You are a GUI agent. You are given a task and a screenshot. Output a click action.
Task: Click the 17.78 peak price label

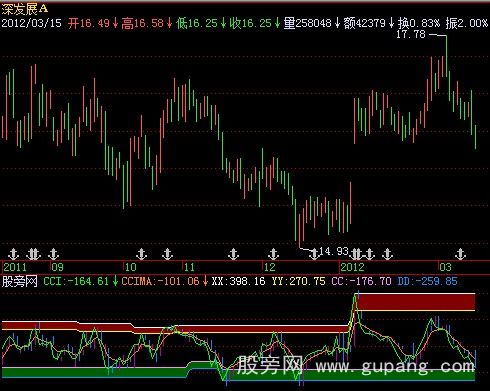pos(411,34)
